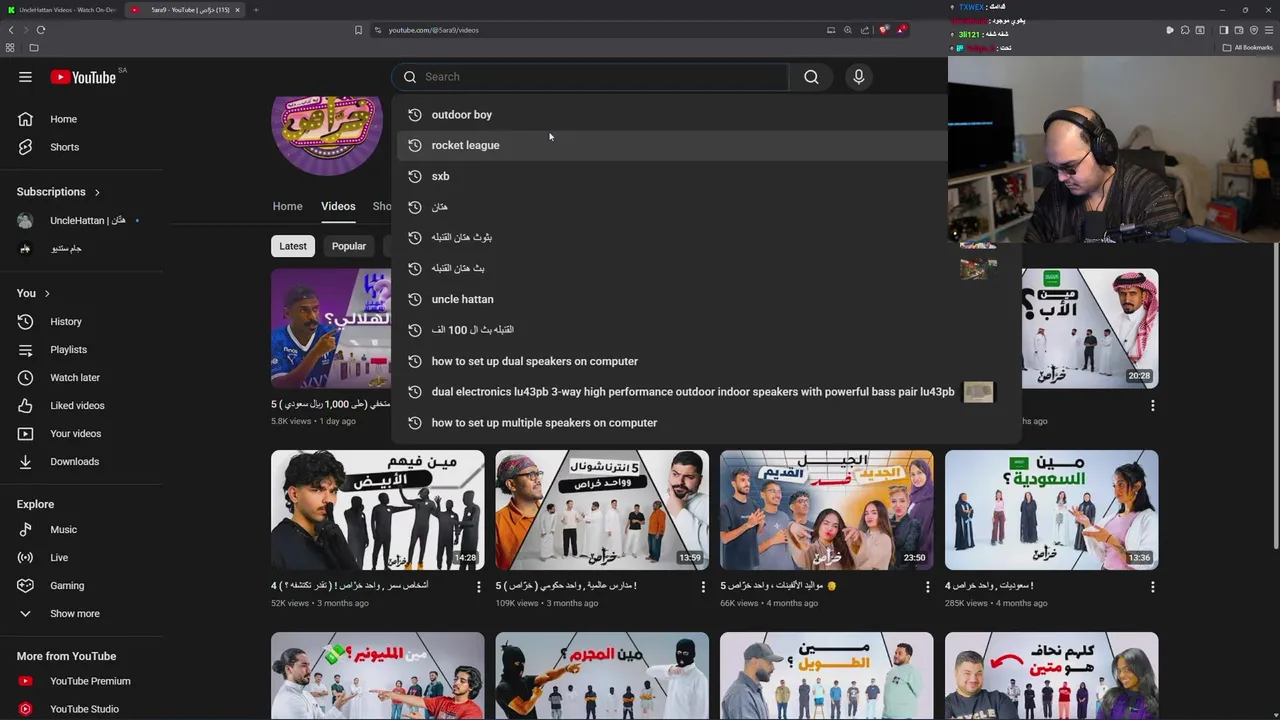Open the browser extensions puzzle icon

click(1185, 30)
